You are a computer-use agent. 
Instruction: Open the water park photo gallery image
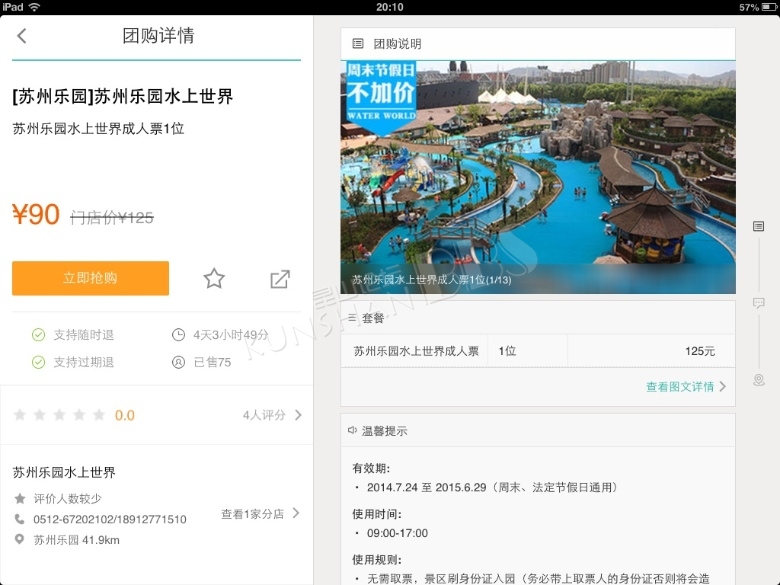click(x=538, y=177)
